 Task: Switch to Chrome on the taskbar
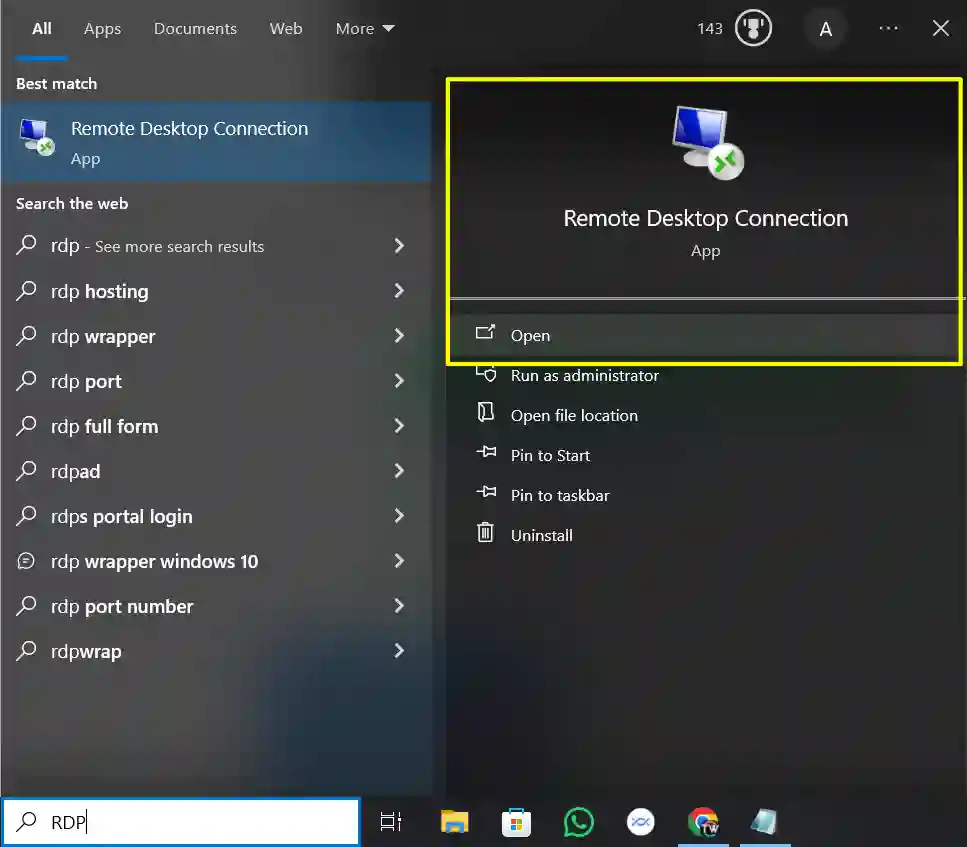(x=703, y=822)
